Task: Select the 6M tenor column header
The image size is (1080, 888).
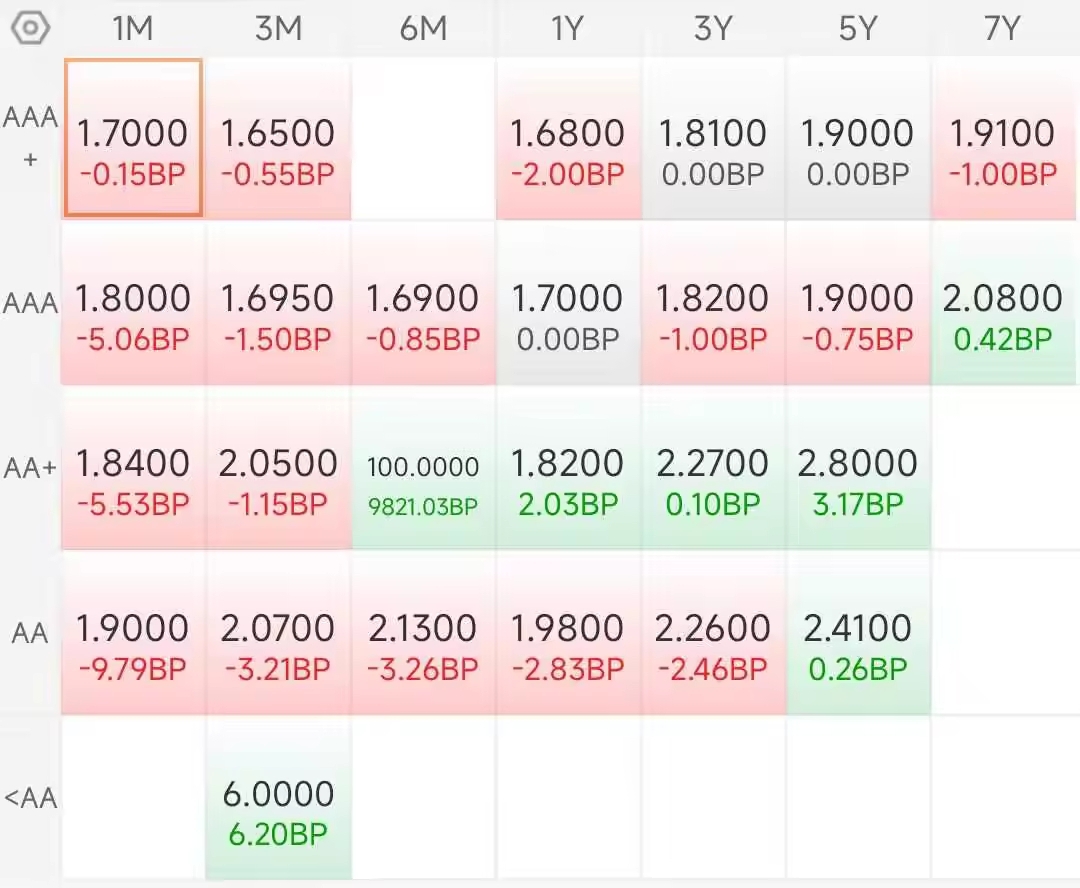Action: (x=424, y=29)
